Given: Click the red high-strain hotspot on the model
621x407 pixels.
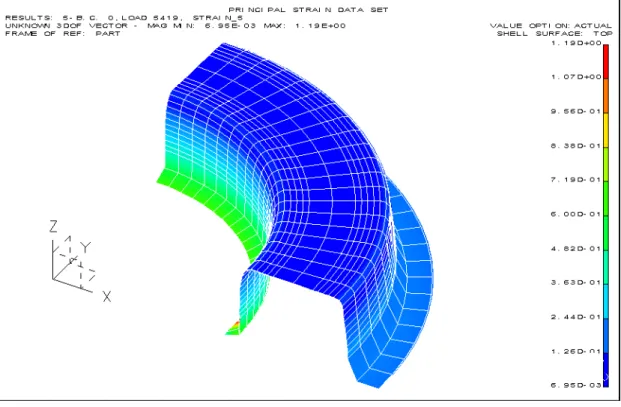Looking at the screenshot, I should (x=236, y=325).
